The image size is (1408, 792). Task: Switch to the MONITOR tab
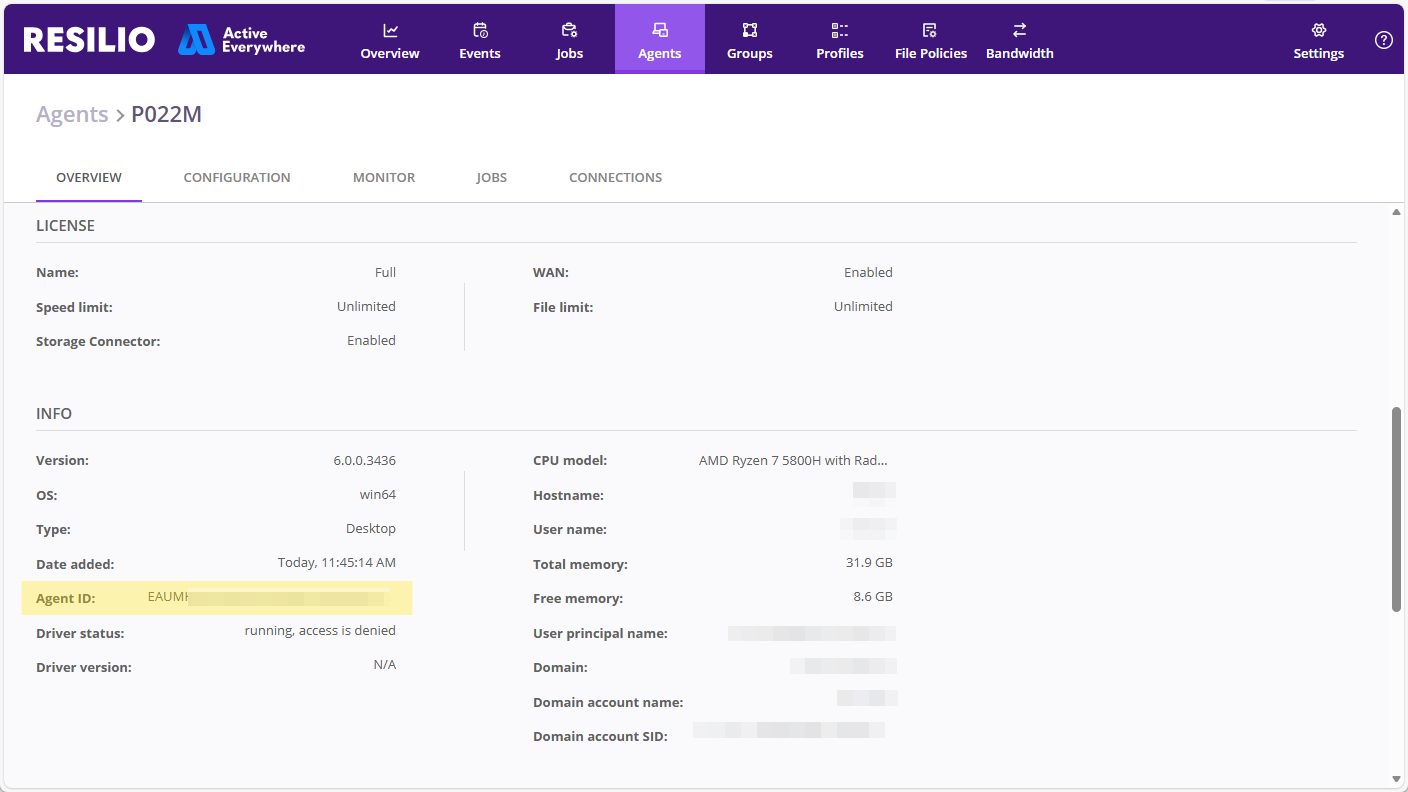coord(384,177)
